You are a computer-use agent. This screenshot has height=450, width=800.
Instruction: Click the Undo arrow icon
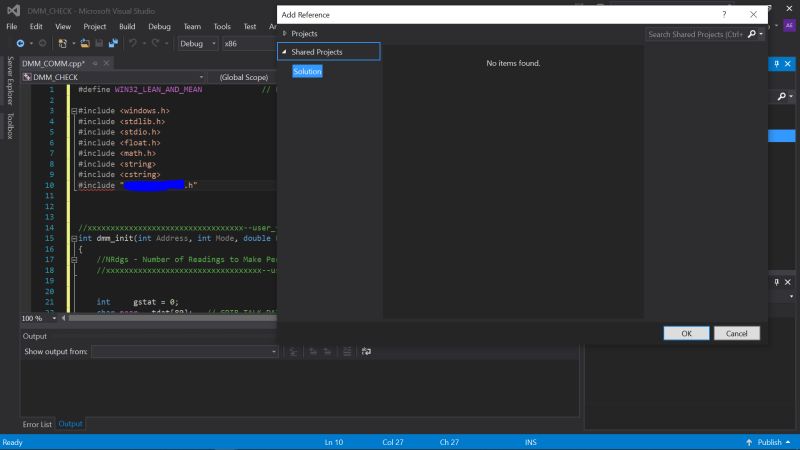pyautogui.click(x=133, y=44)
